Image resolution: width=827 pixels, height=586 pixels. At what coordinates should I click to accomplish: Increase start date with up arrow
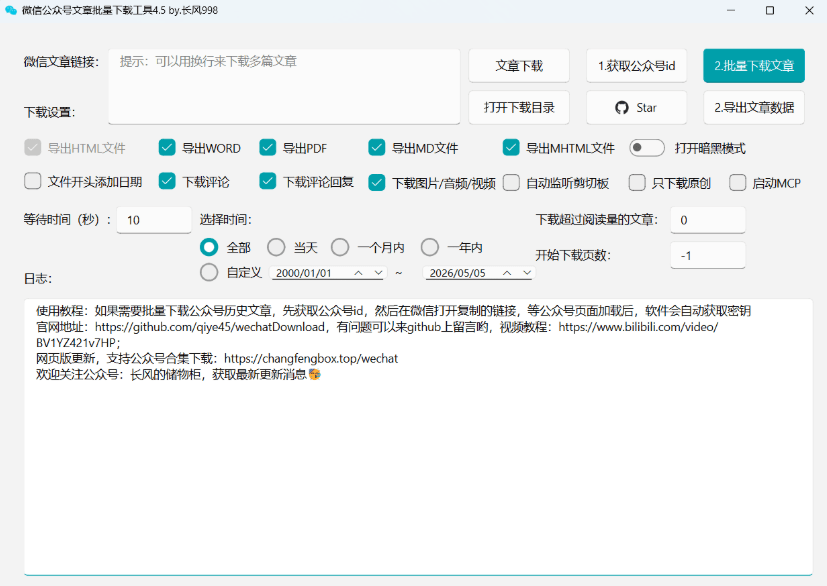click(359, 273)
